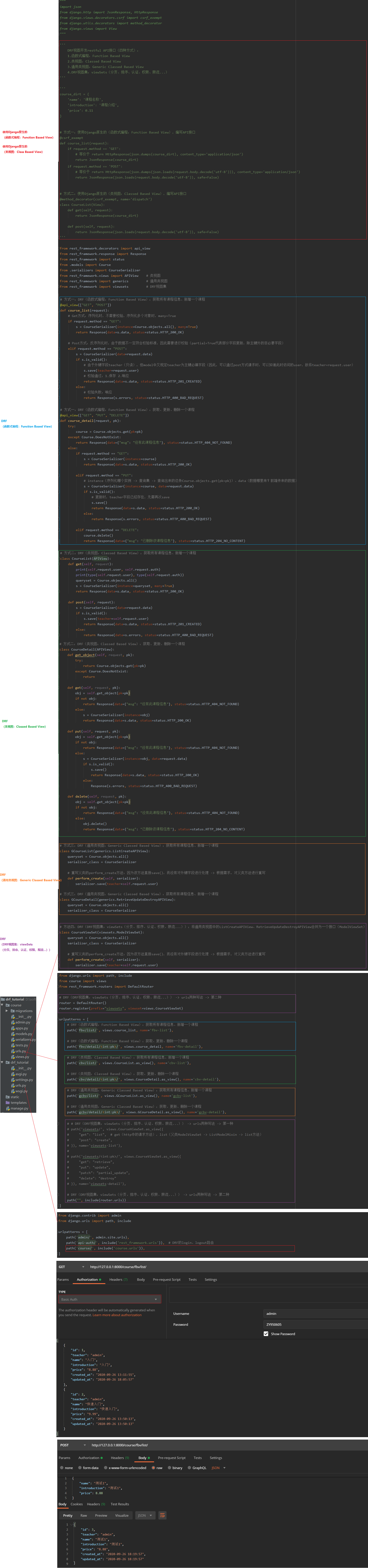
Task: Expand the migrations folder
Action: (x=7, y=1011)
